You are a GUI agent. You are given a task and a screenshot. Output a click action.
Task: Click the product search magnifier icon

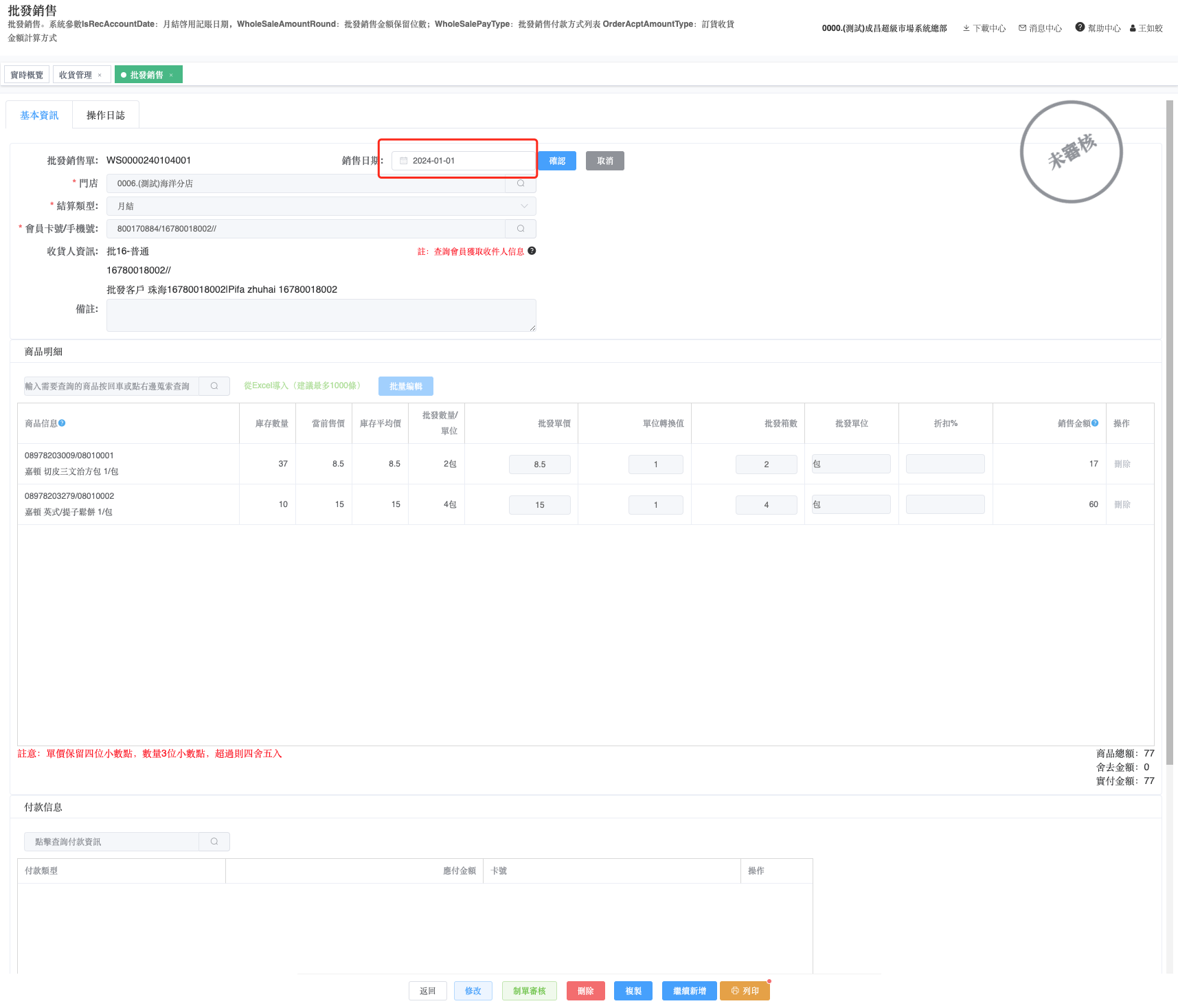point(214,386)
